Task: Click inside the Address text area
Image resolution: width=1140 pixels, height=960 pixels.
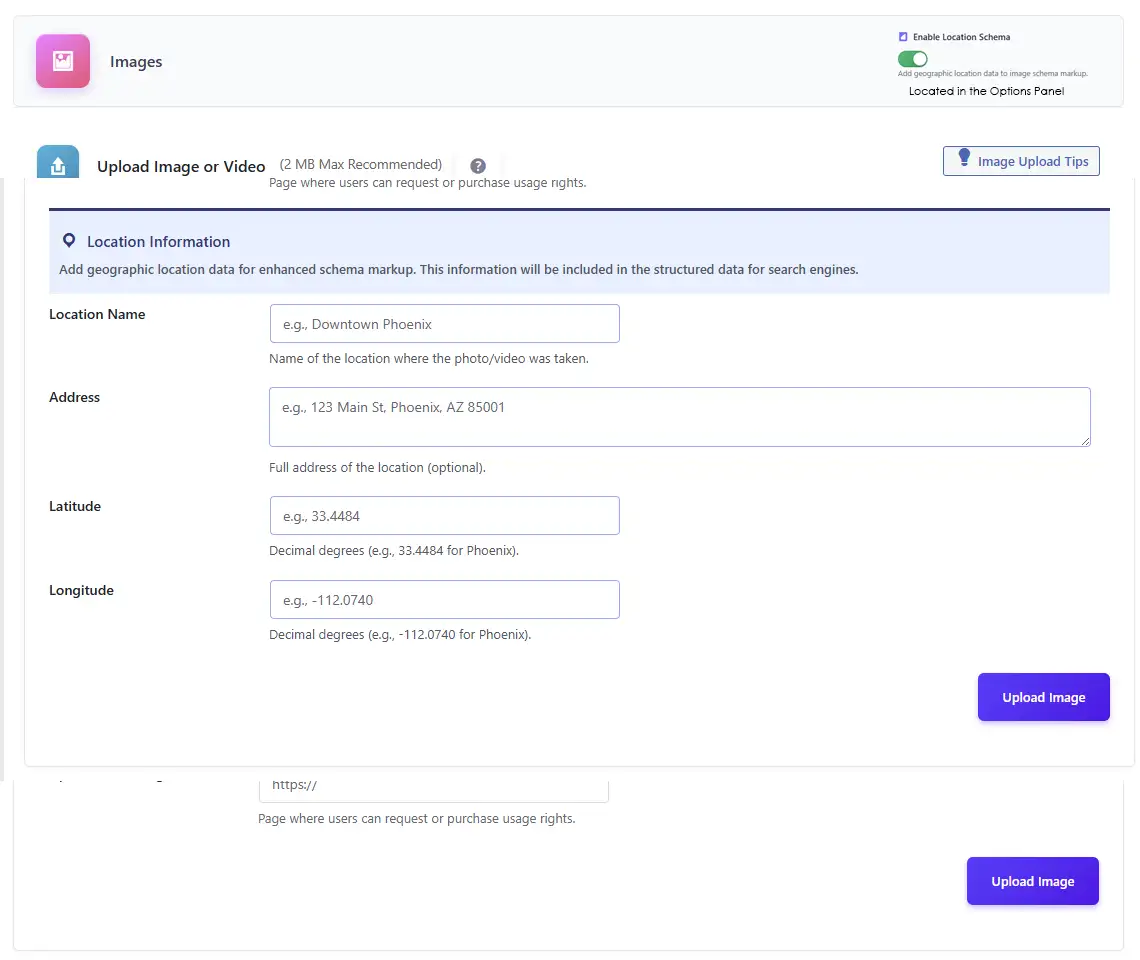Action: [679, 417]
